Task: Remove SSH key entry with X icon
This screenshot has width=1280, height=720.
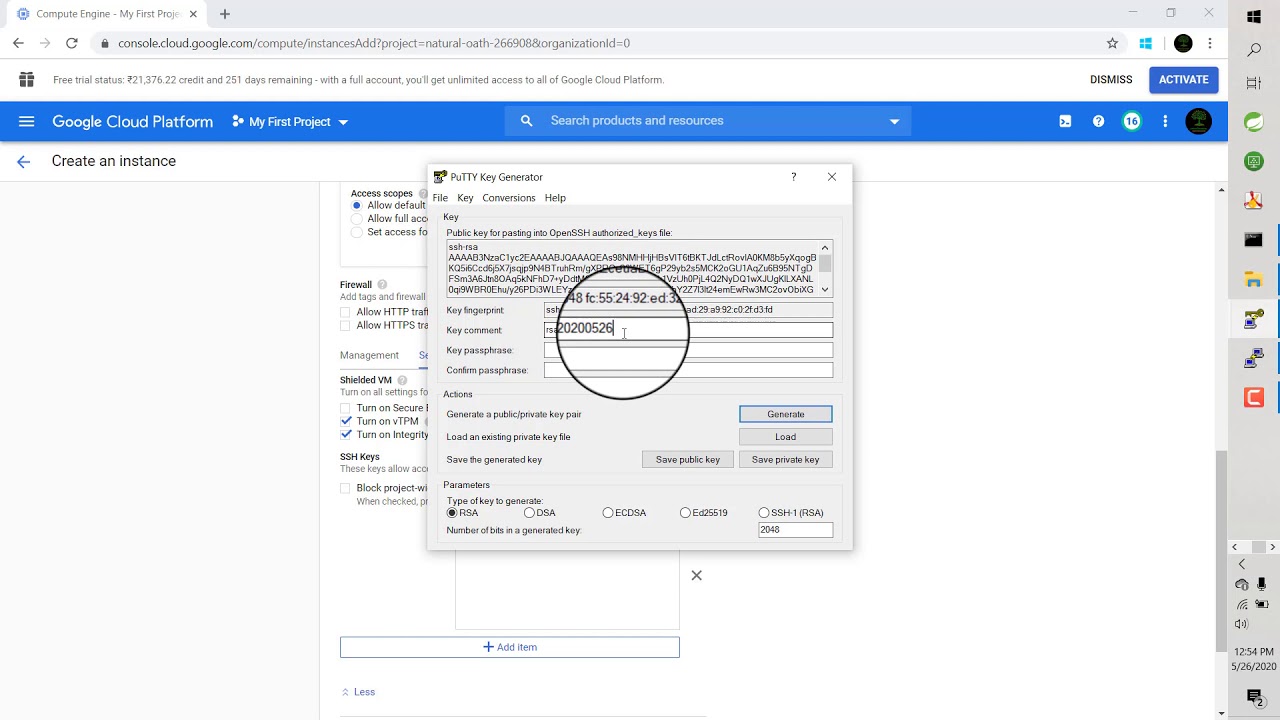Action: [697, 575]
